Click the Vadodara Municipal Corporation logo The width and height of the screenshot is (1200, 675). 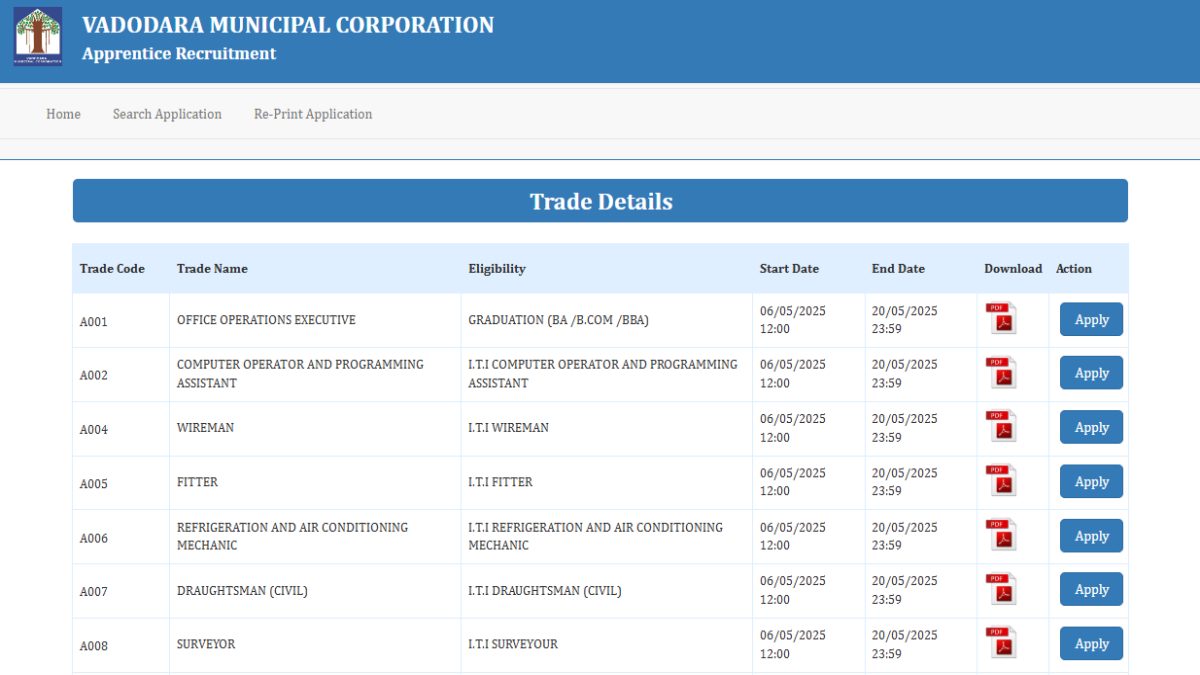click(38, 37)
